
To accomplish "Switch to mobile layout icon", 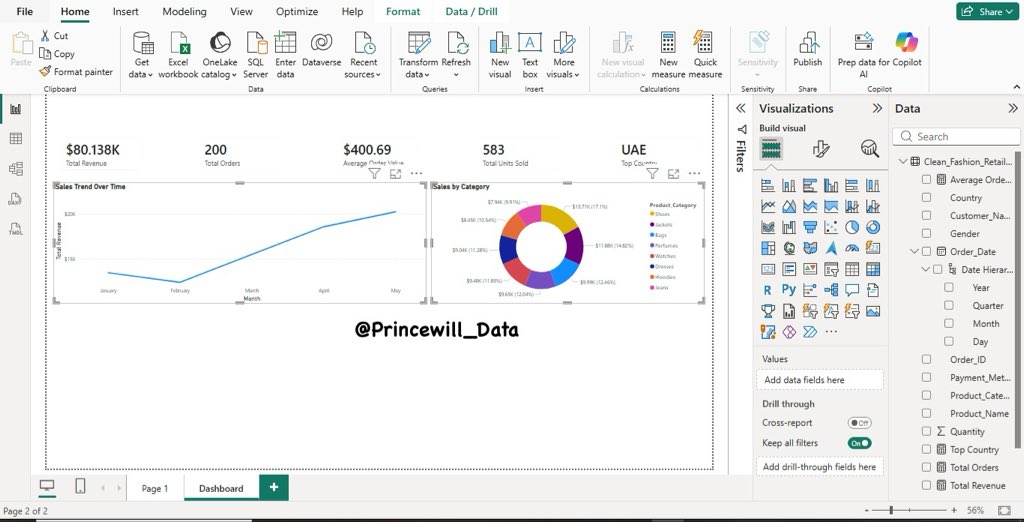I will point(80,486).
